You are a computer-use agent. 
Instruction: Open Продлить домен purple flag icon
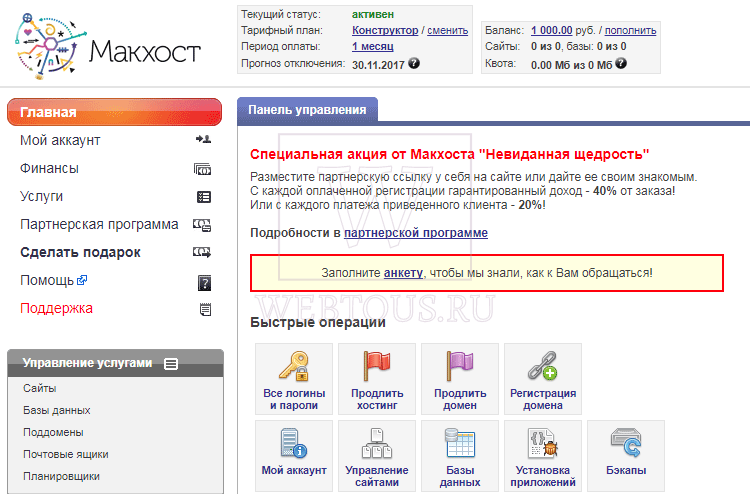click(x=460, y=366)
